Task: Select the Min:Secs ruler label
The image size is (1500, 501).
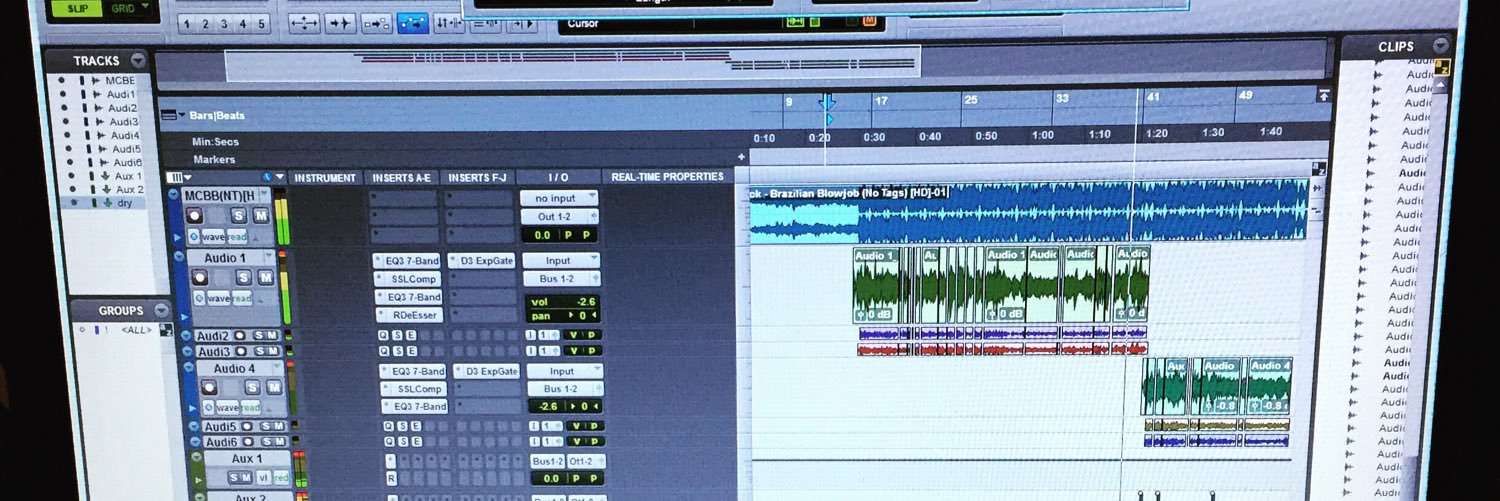Action: [216, 142]
